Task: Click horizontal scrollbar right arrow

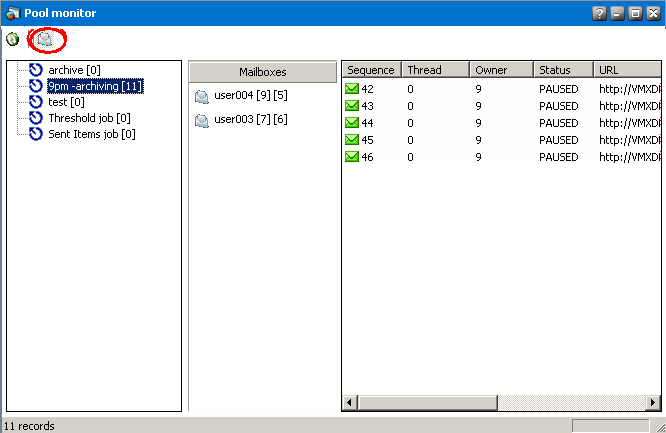Action: click(x=653, y=402)
